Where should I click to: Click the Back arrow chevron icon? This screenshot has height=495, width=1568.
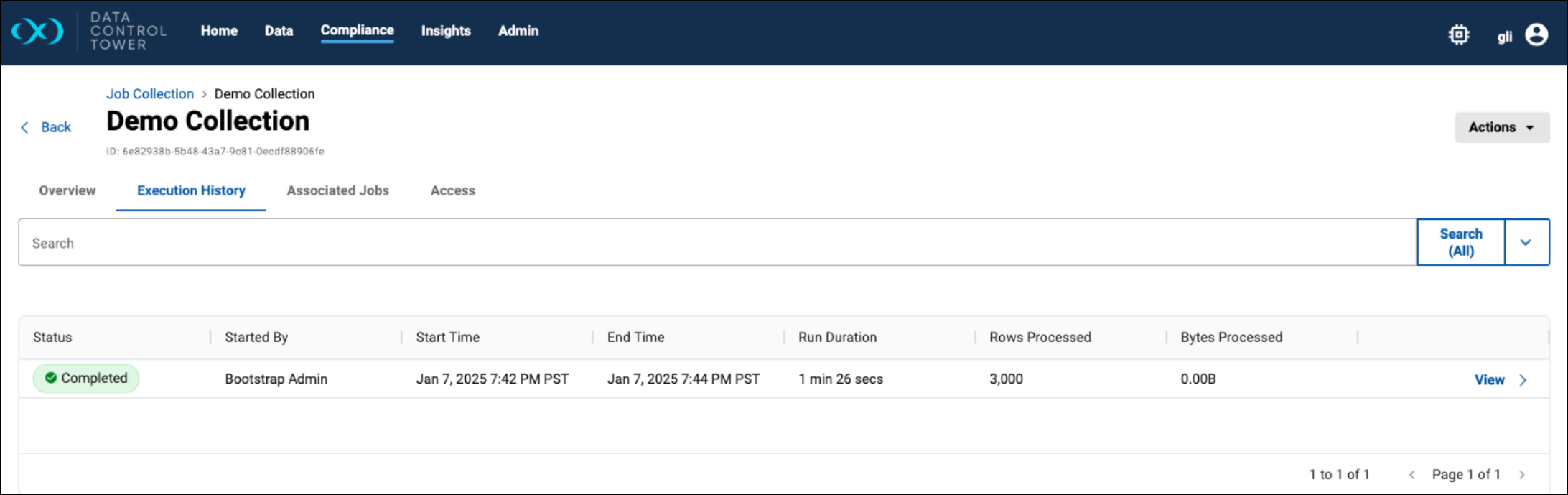(x=25, y=127)
